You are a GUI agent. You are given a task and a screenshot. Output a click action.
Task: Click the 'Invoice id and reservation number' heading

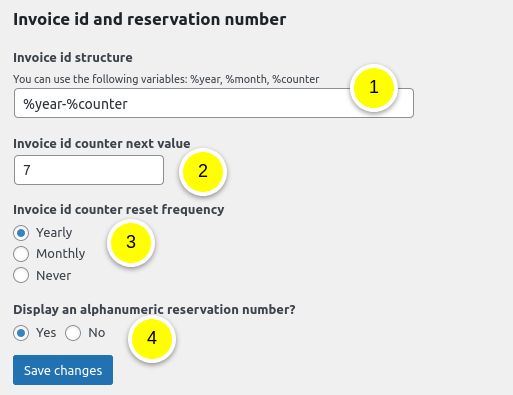[x=149, y=19]
